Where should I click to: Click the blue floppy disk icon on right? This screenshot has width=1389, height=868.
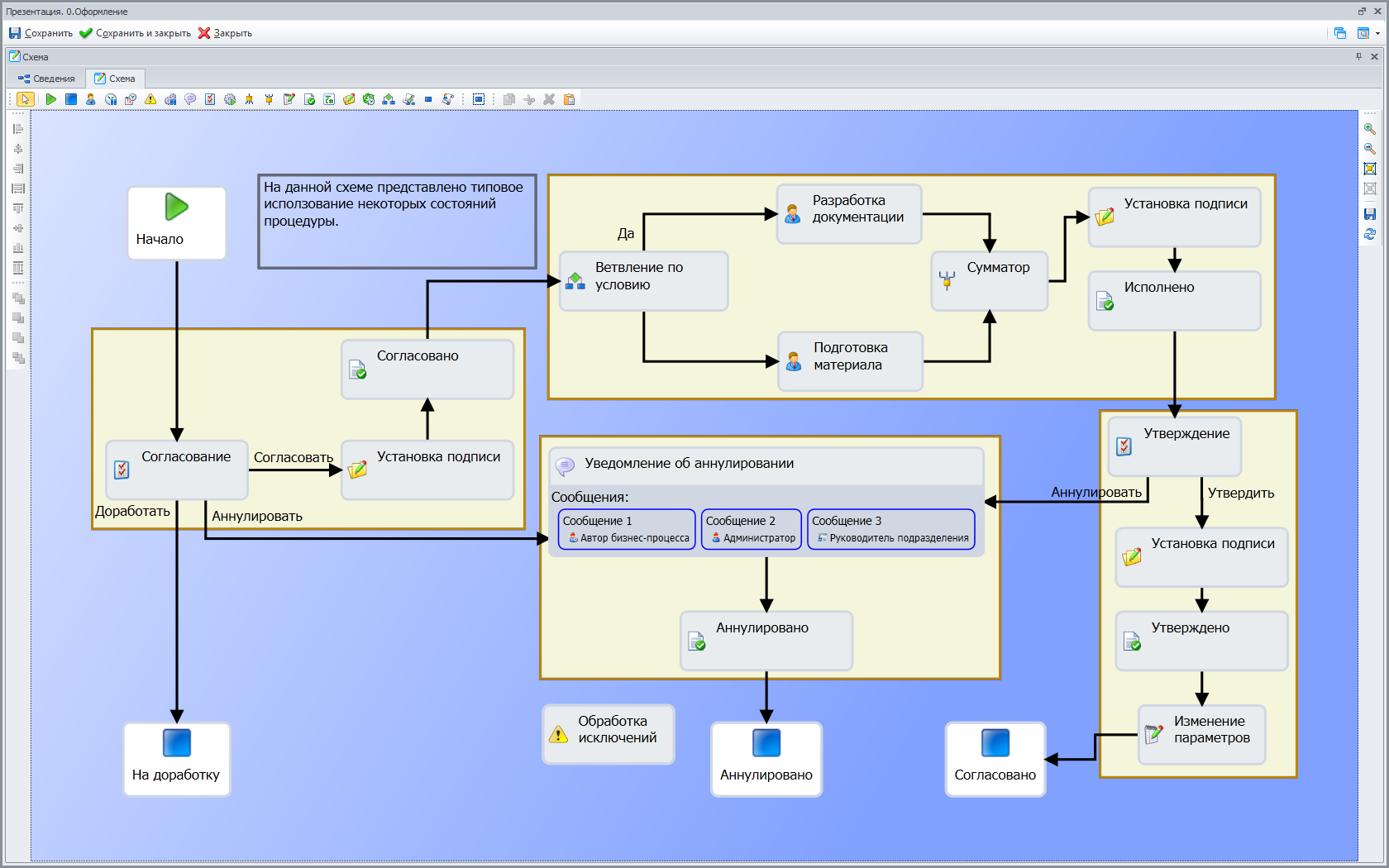tap(1369, 214)
